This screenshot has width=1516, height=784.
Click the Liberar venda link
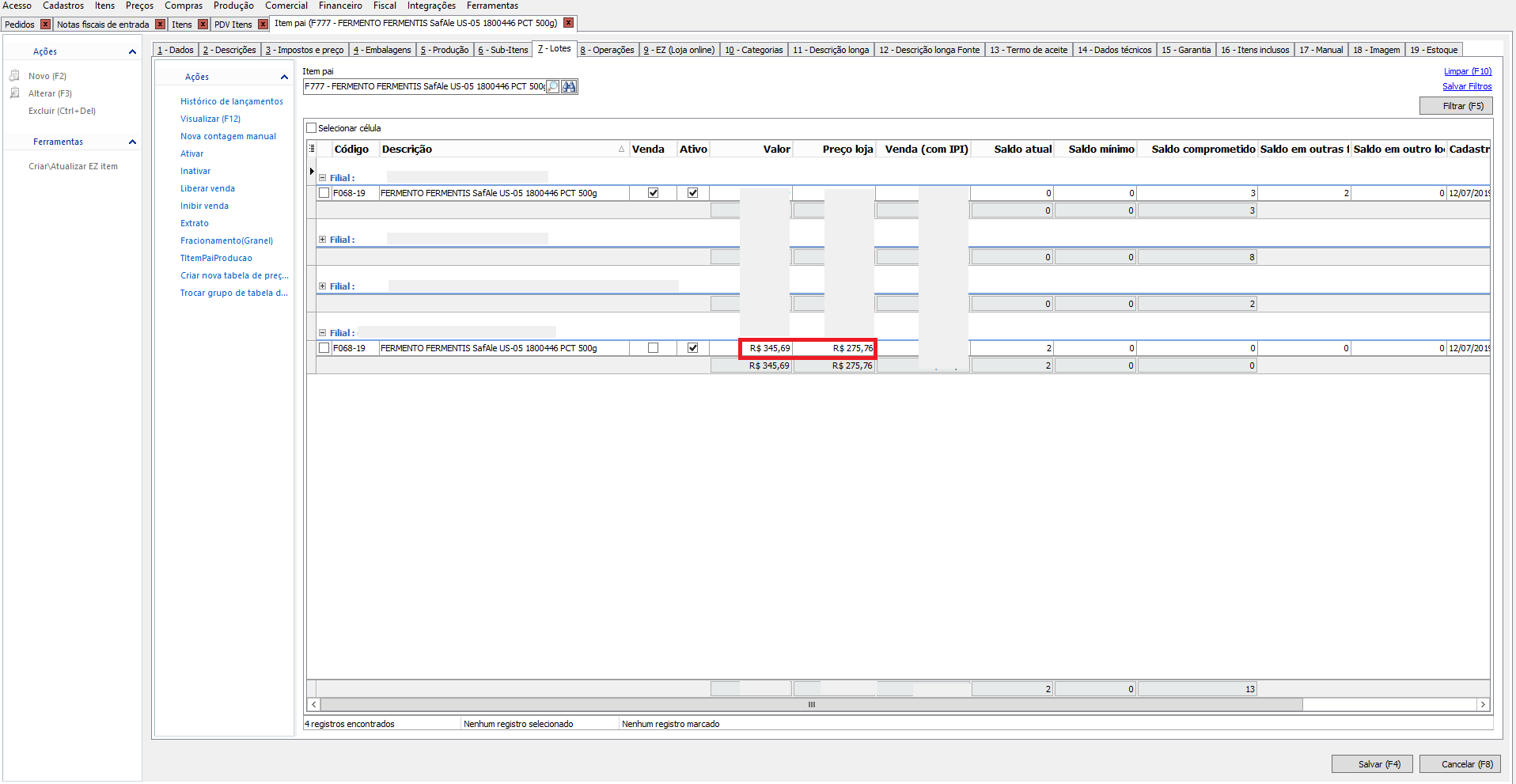(207, 188)
